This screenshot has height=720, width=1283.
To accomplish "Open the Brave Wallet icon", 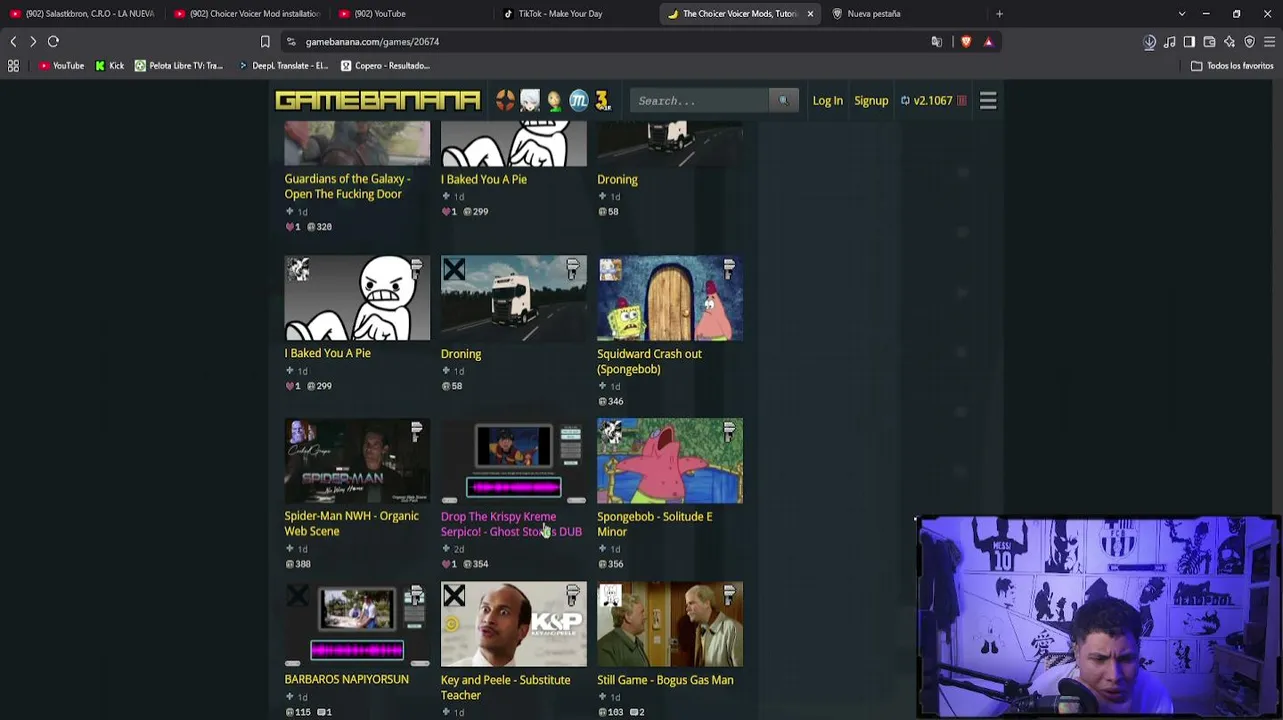I will [x=1209, y=42].
